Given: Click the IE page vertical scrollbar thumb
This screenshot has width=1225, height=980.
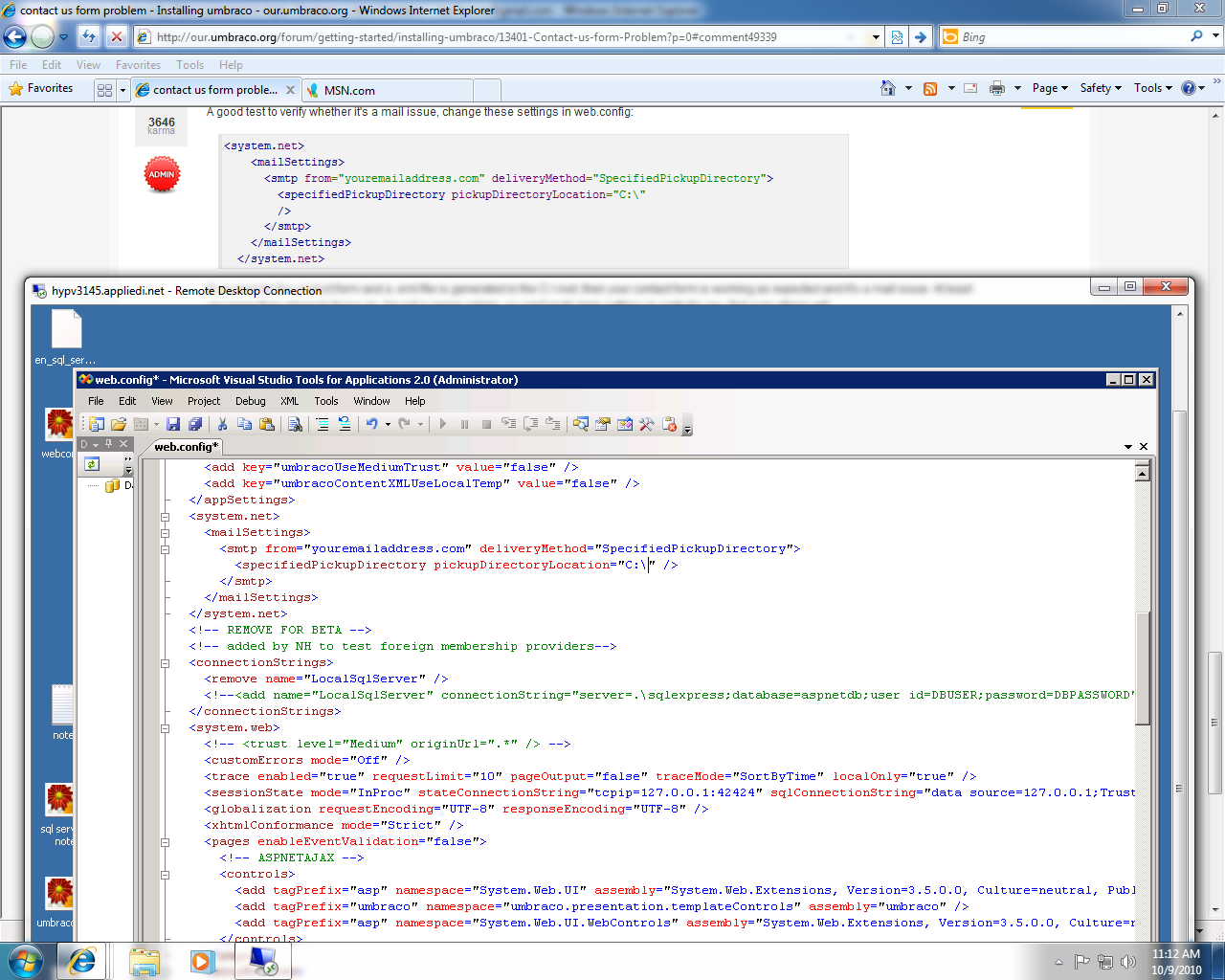Looking at the screenshot, I should [x=1214, y=723].
